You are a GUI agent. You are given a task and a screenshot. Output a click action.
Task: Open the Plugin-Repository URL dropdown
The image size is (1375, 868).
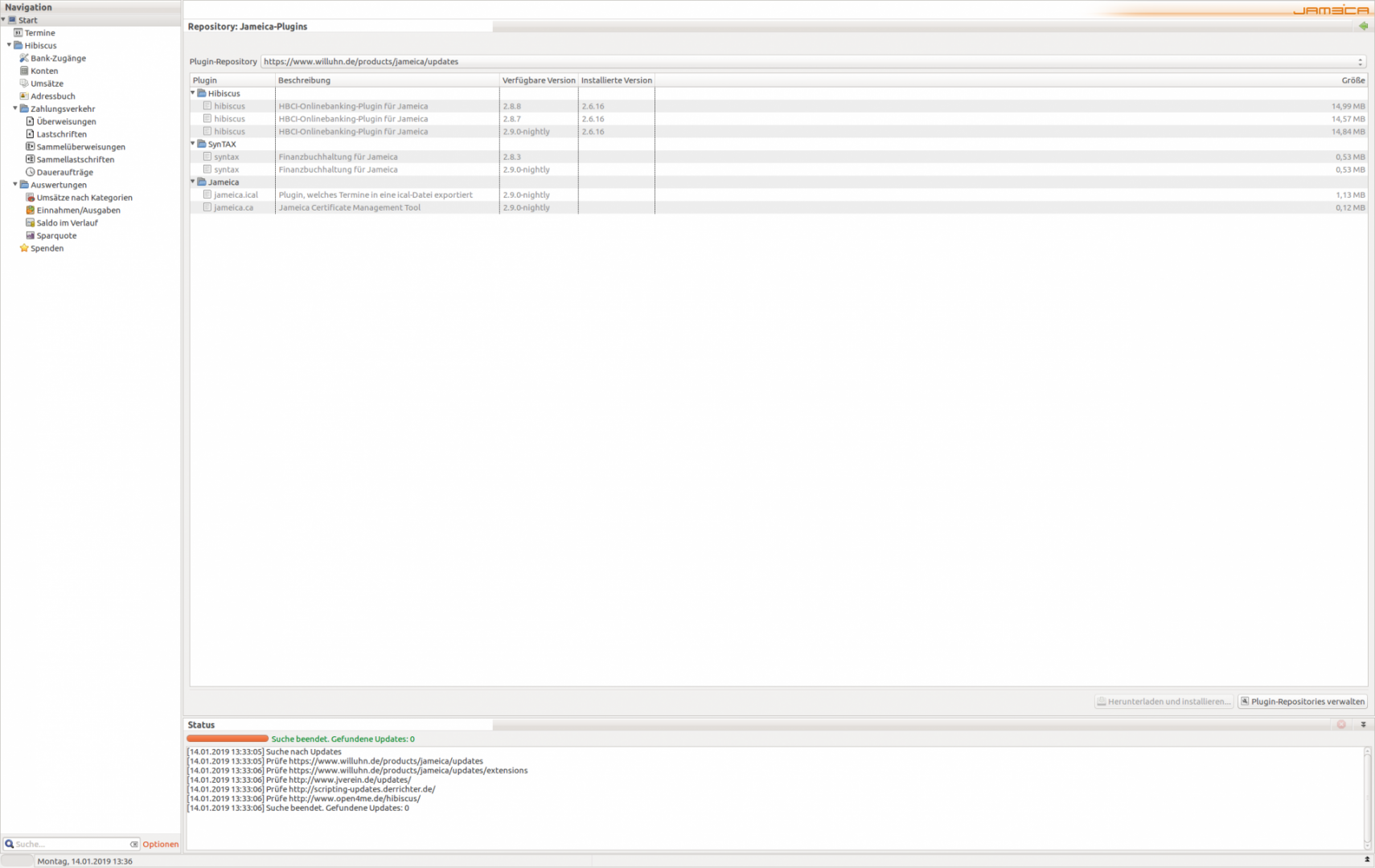[x=1360, y=62]
